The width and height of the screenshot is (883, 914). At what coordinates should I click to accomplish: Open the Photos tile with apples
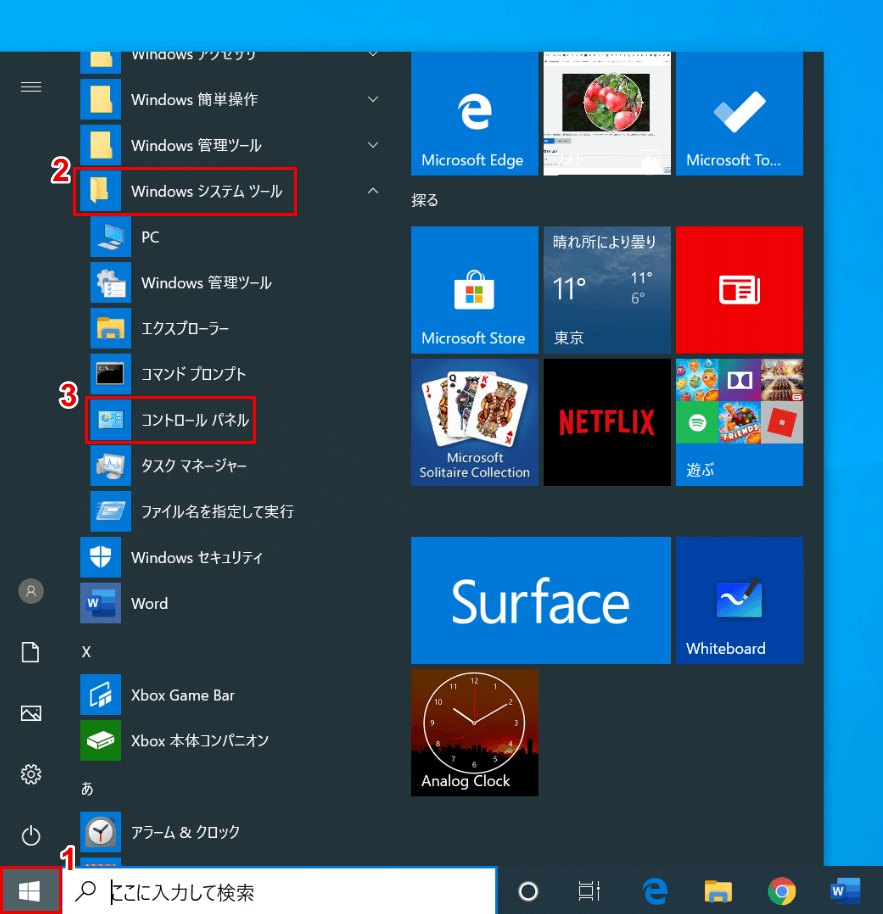click(x=607, y=114)
